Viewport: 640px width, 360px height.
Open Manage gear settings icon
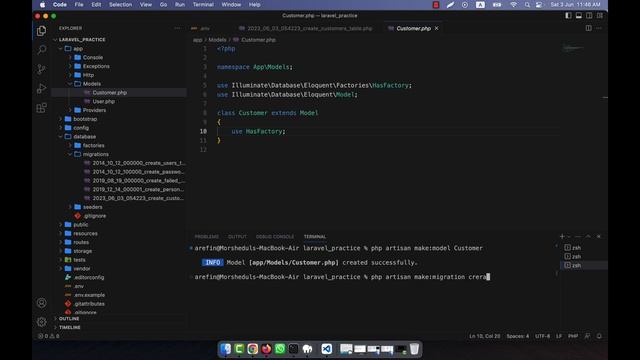(41, 322)
